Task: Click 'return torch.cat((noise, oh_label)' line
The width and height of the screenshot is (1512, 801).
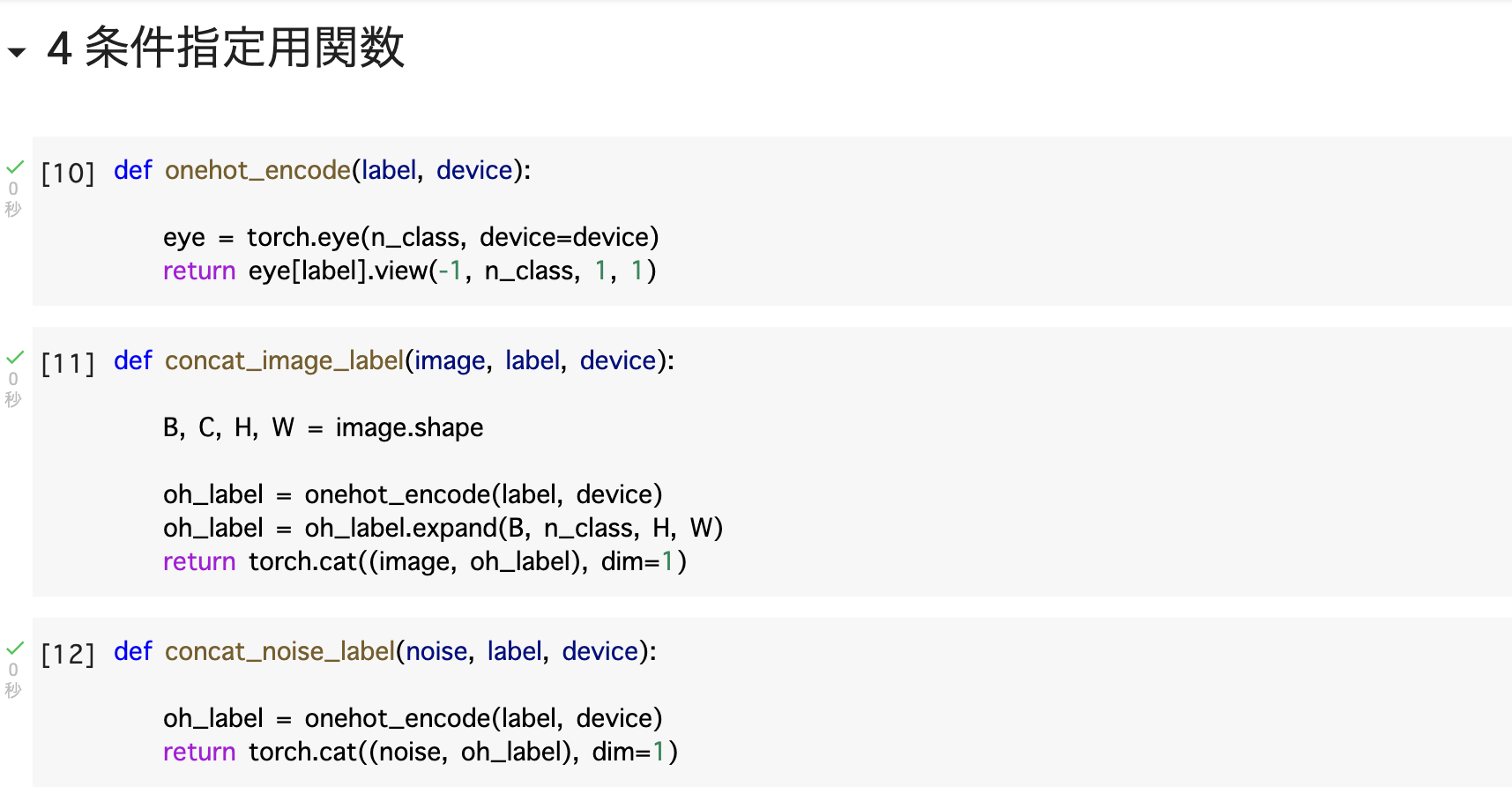Action: (x=420, y=752)
